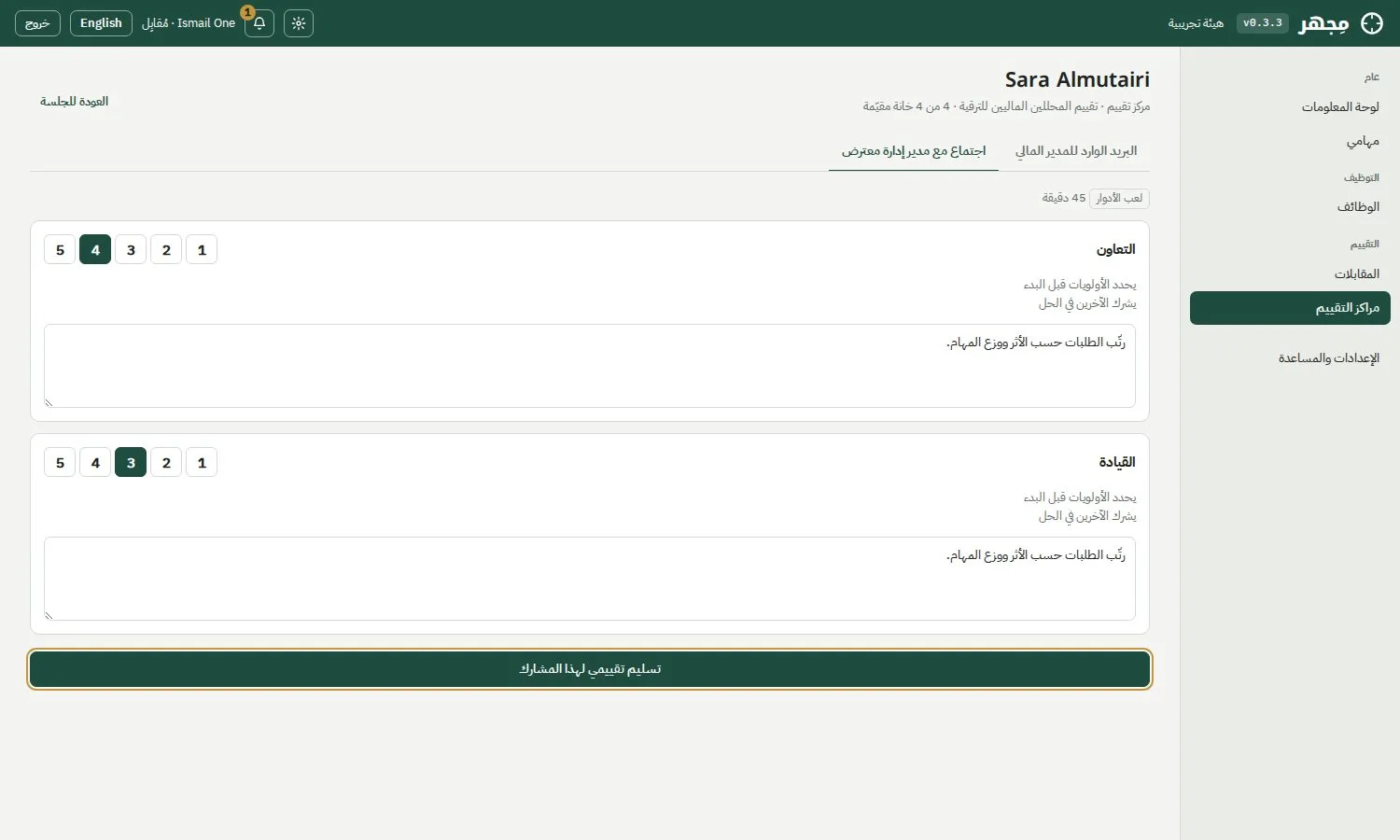Click يحدد الأولويات قبل البدء under القيادة
1400x840 pixels.
click(x=1080, y=497)
